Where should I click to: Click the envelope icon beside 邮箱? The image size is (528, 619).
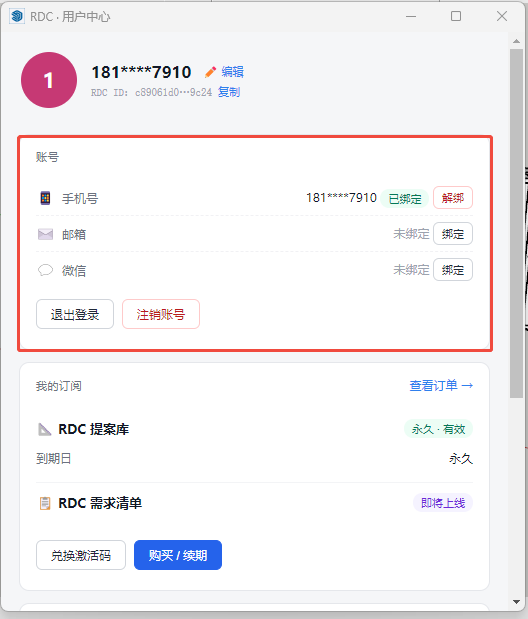[x=45, y=234]
